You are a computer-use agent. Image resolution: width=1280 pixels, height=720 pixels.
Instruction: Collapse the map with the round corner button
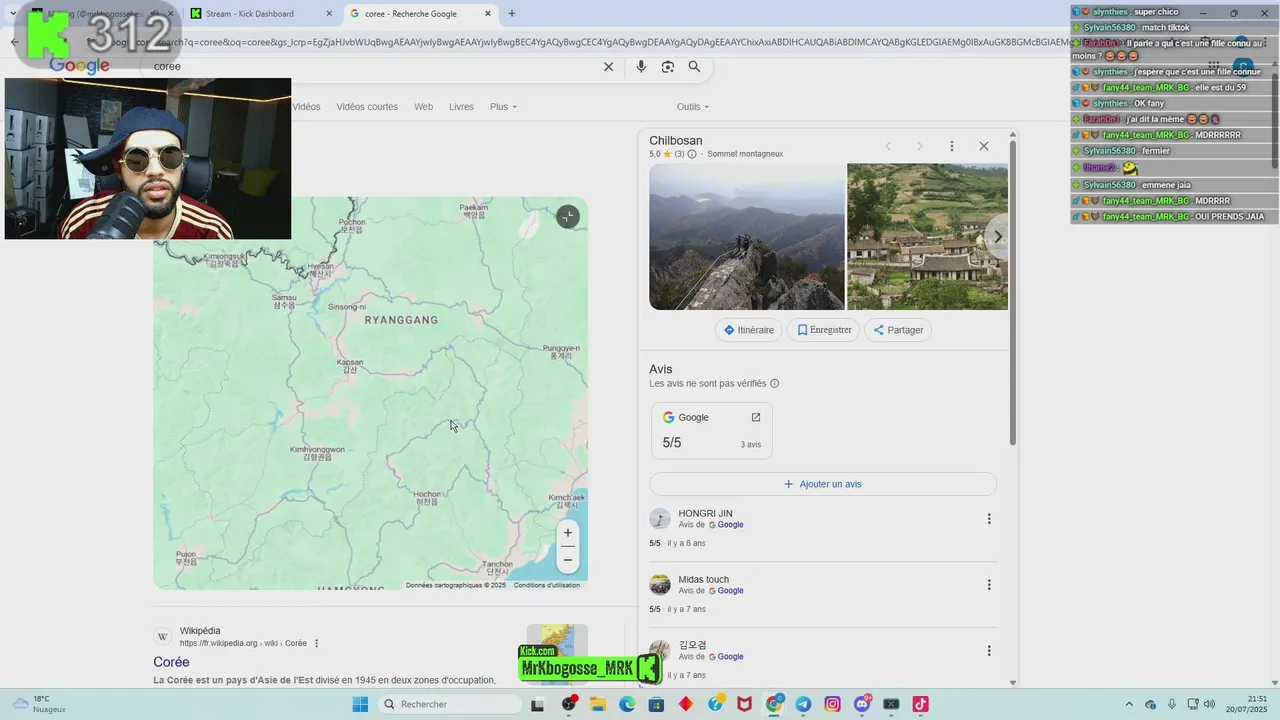coord(568,217)
